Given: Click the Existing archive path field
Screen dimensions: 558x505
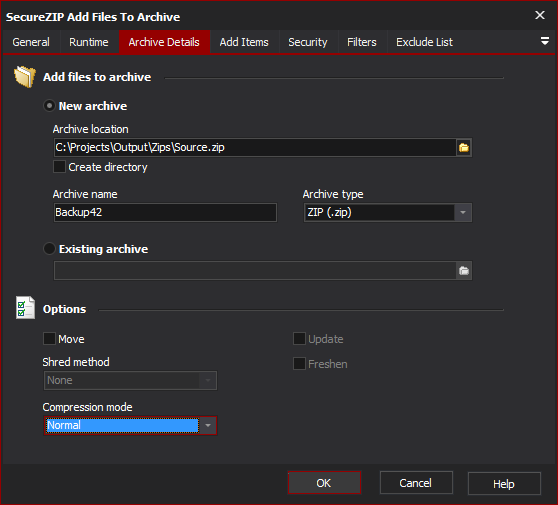Looking at the screenshot, I should coord(255,271).
